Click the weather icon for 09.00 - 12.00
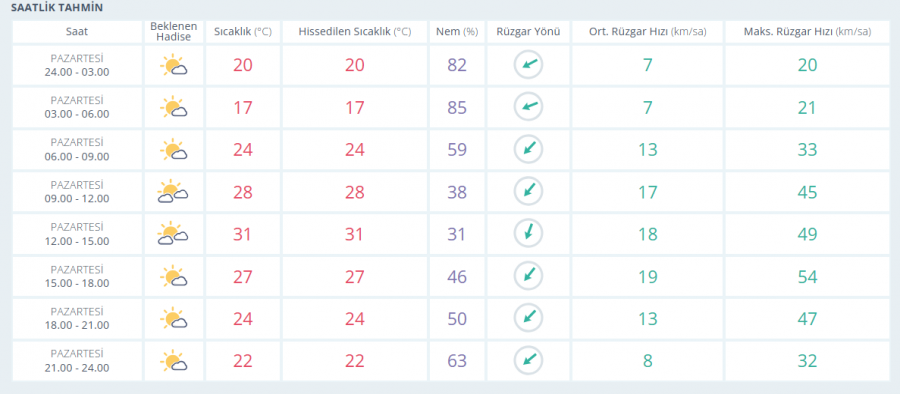 pyautogui.click(x=173, y=192)
